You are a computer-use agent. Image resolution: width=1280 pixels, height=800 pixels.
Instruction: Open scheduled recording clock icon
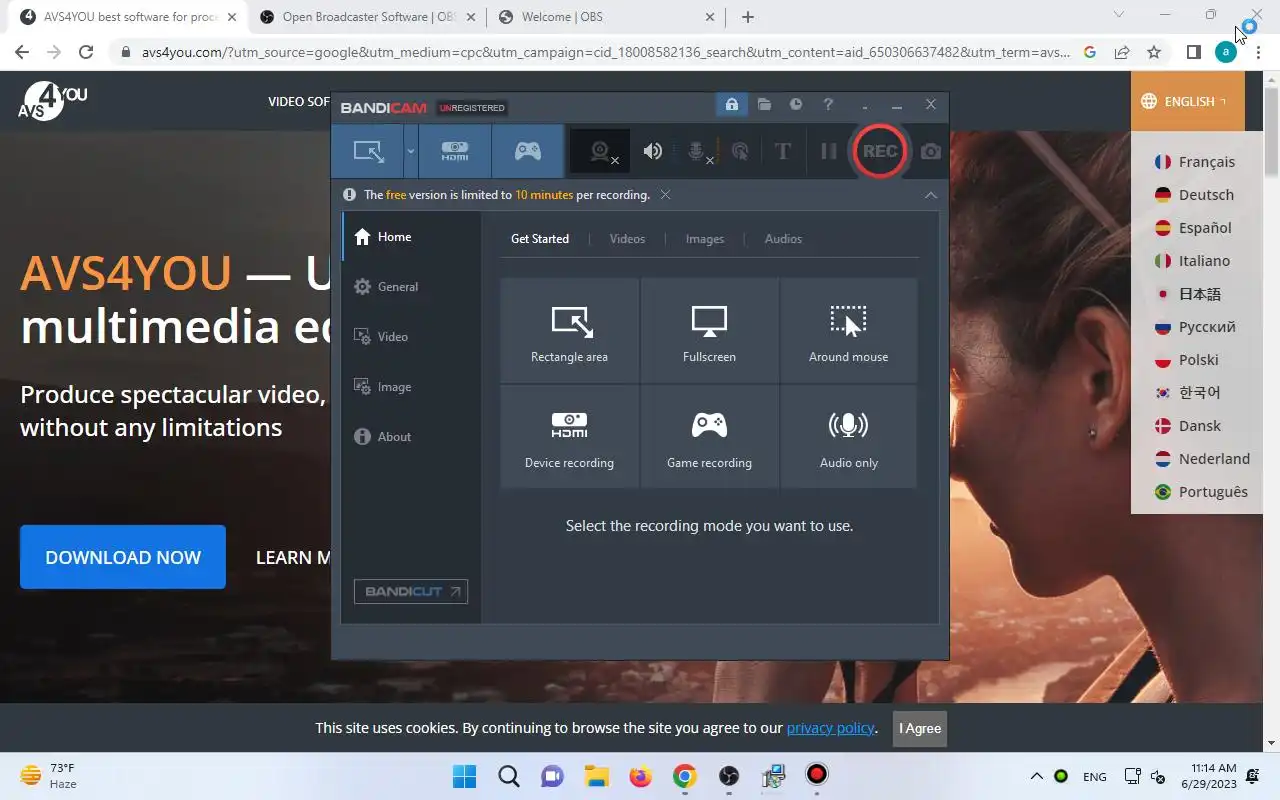(796, 104)
